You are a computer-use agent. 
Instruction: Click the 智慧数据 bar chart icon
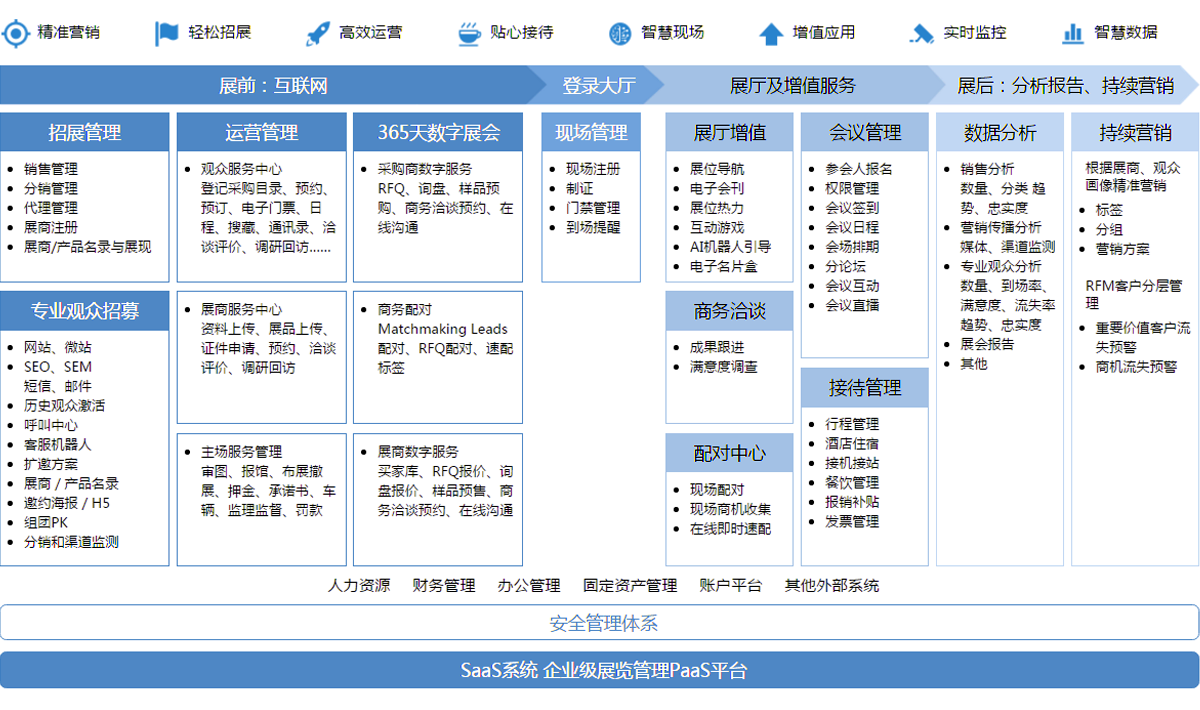(x=1073, y=33)
